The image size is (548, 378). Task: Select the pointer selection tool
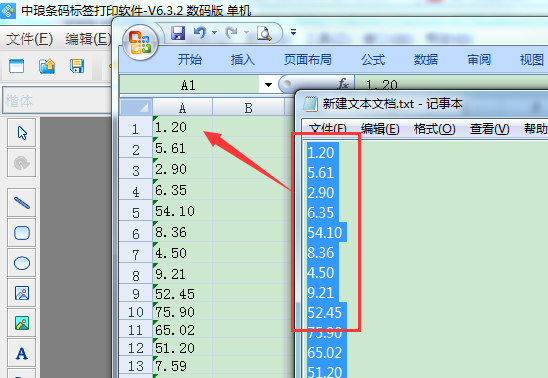point(22,133)
